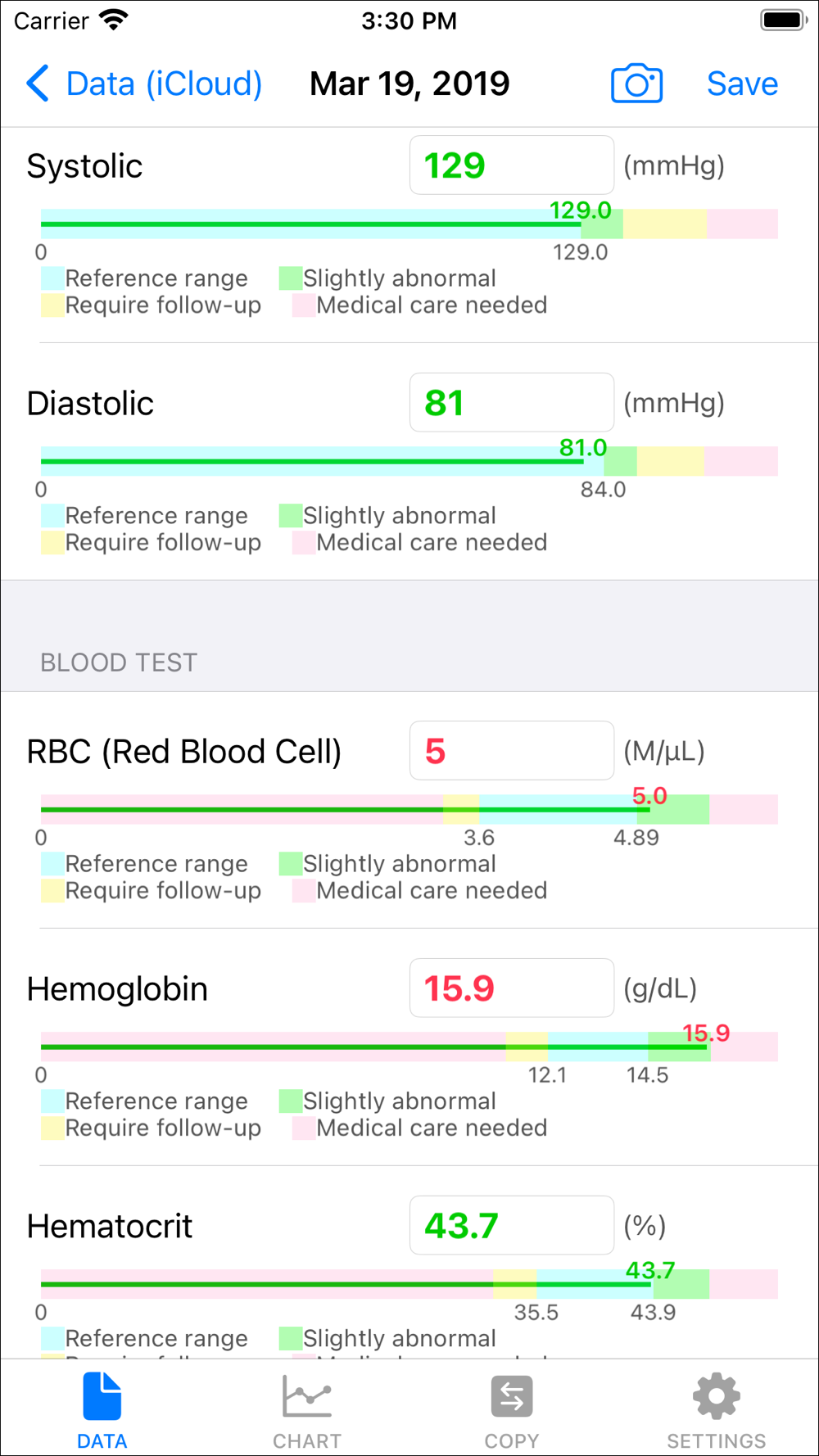819x1456 pixels.
Task: Tap the camera icon in the header
Action: [636, 84]
